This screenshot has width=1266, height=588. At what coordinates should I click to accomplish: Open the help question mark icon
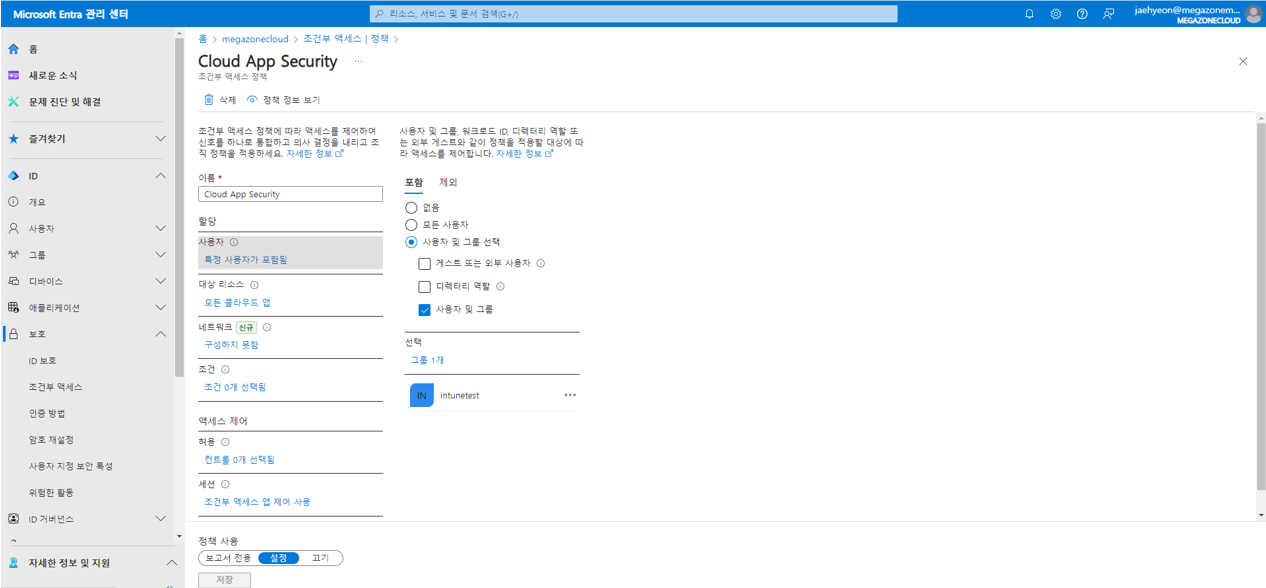pos(1082,14)
